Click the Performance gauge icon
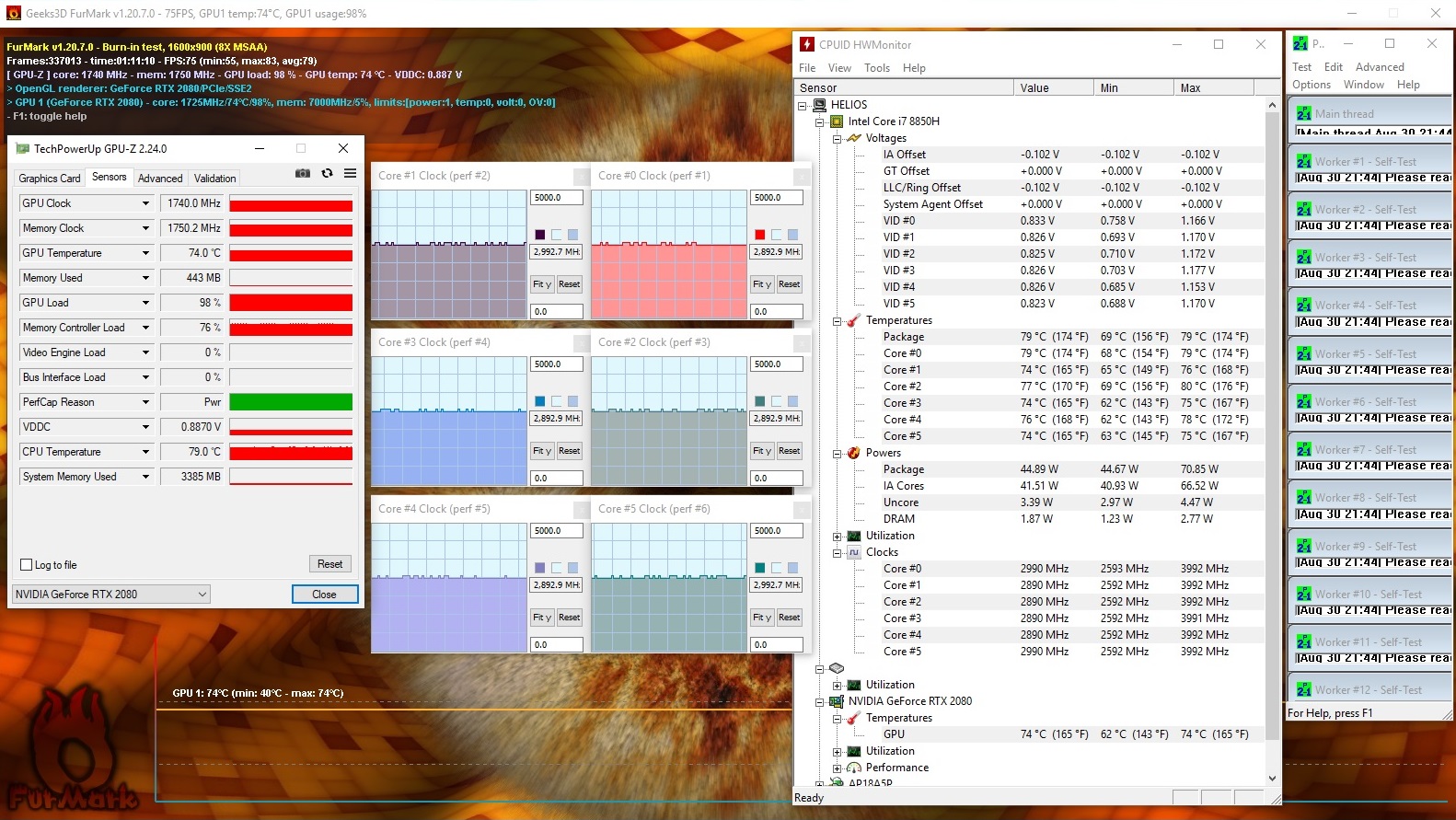 pos(854,768)
